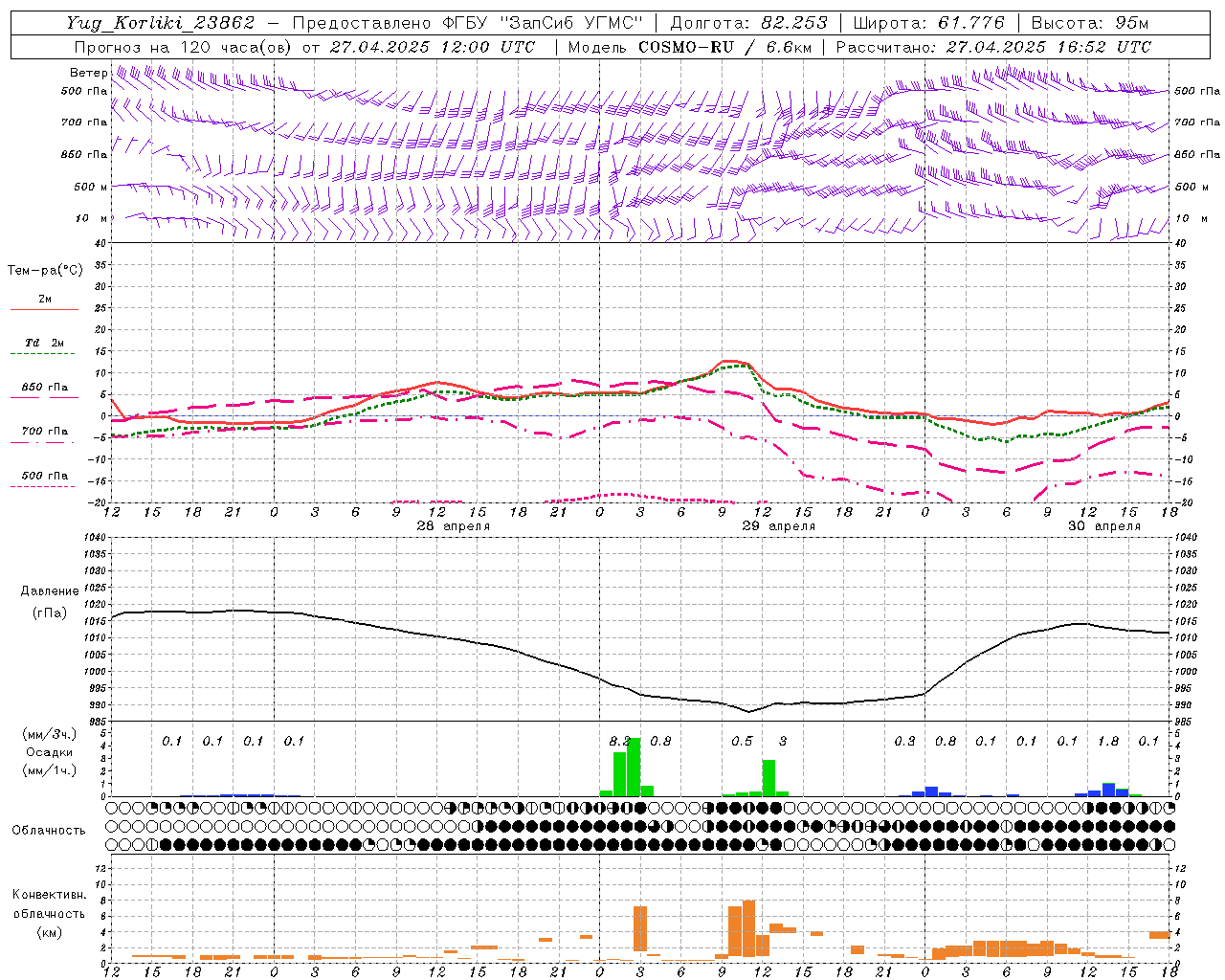1225x980 pixels.
Task: Click the '2м' temperature legend entry
Action: (45, 299)
